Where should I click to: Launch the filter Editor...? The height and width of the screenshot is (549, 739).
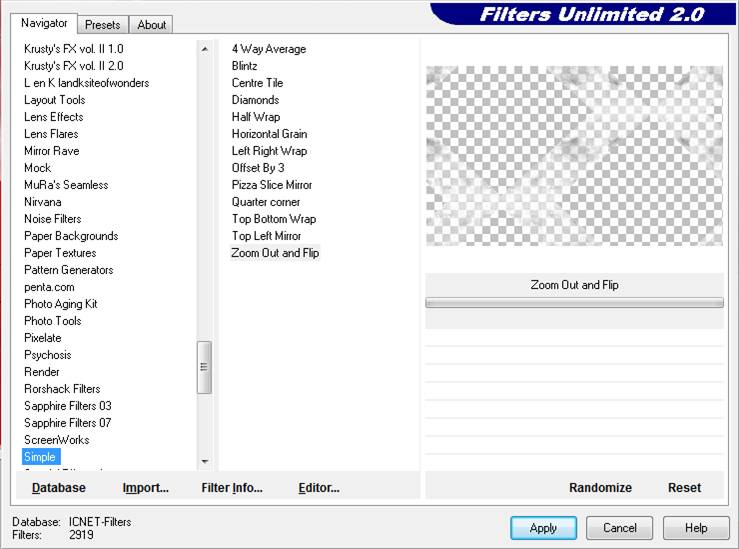319,488
